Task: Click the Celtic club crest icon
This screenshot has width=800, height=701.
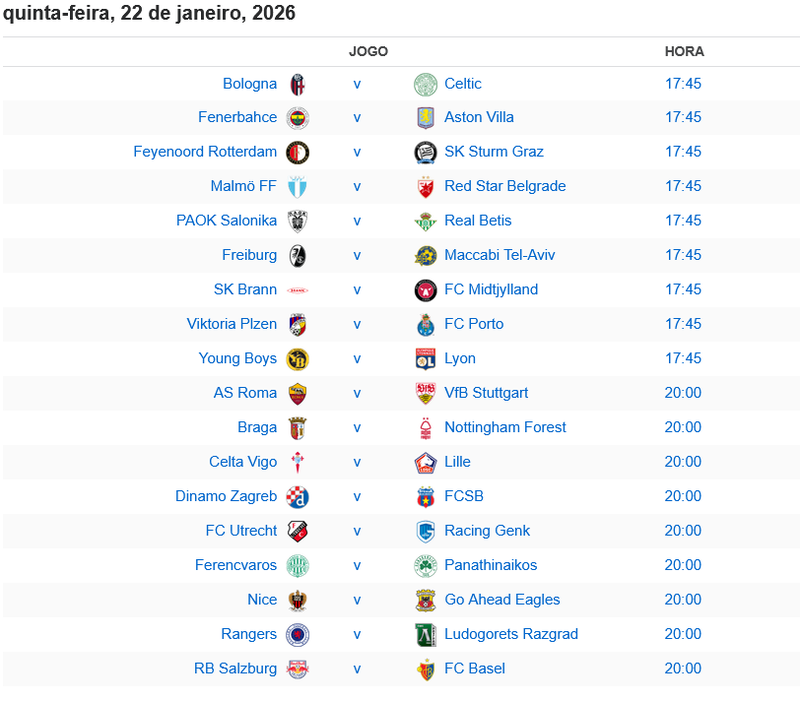Action: [x=426, y=84]
